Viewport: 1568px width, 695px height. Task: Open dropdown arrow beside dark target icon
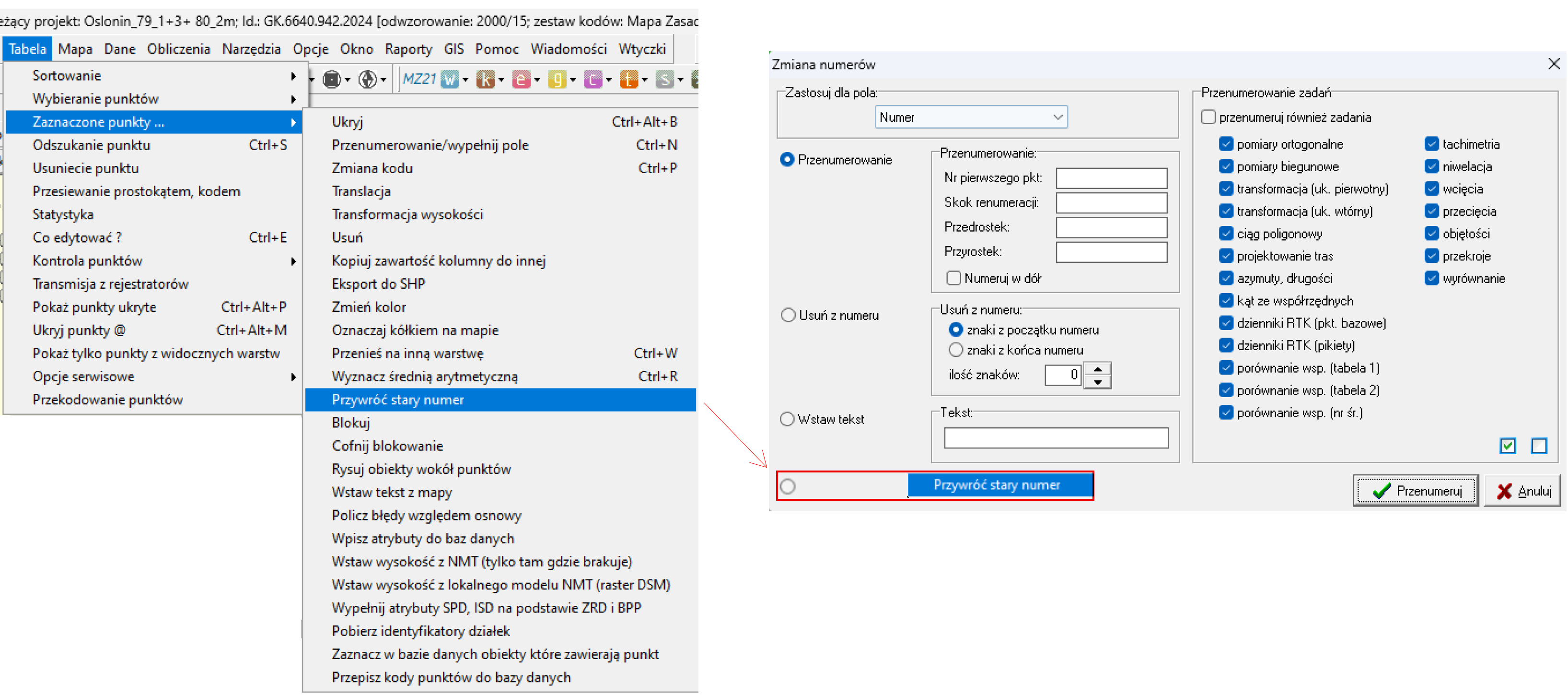click(x=348, y=80)
